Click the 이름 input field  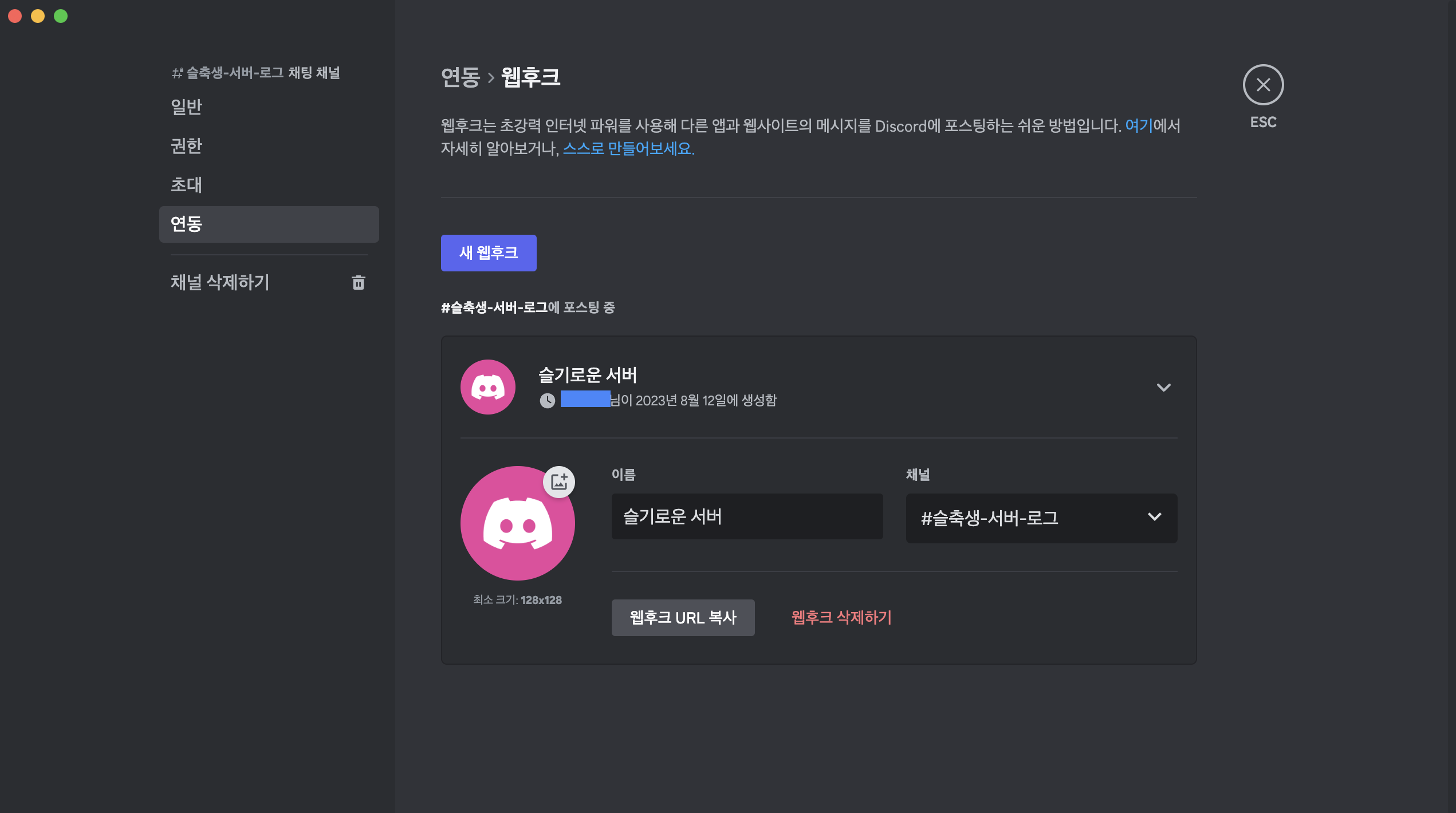746,516
